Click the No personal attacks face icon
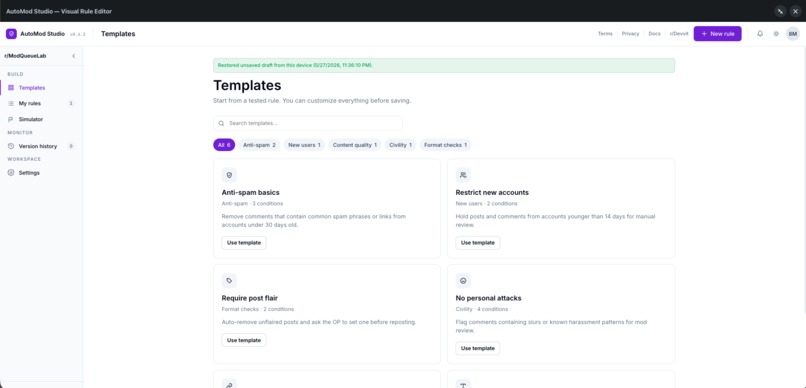This screenshot has width=806, height=388. pos(463,281)
